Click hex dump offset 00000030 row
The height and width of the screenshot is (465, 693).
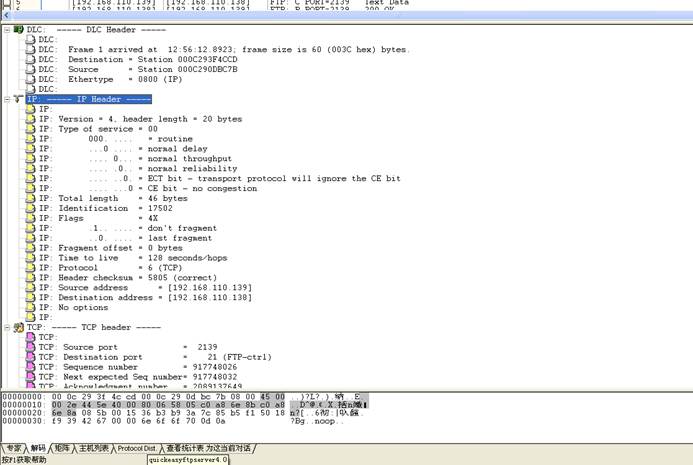[x=173, y=421]
